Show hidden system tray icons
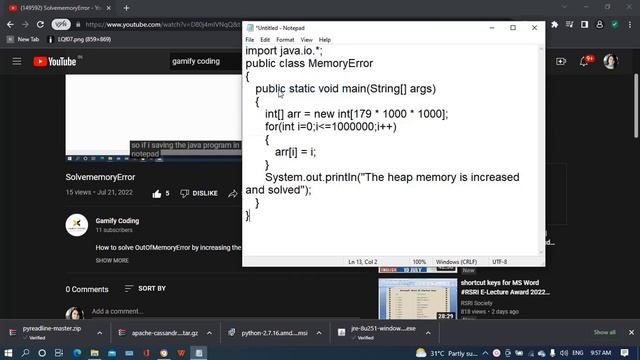 point(485,353)
